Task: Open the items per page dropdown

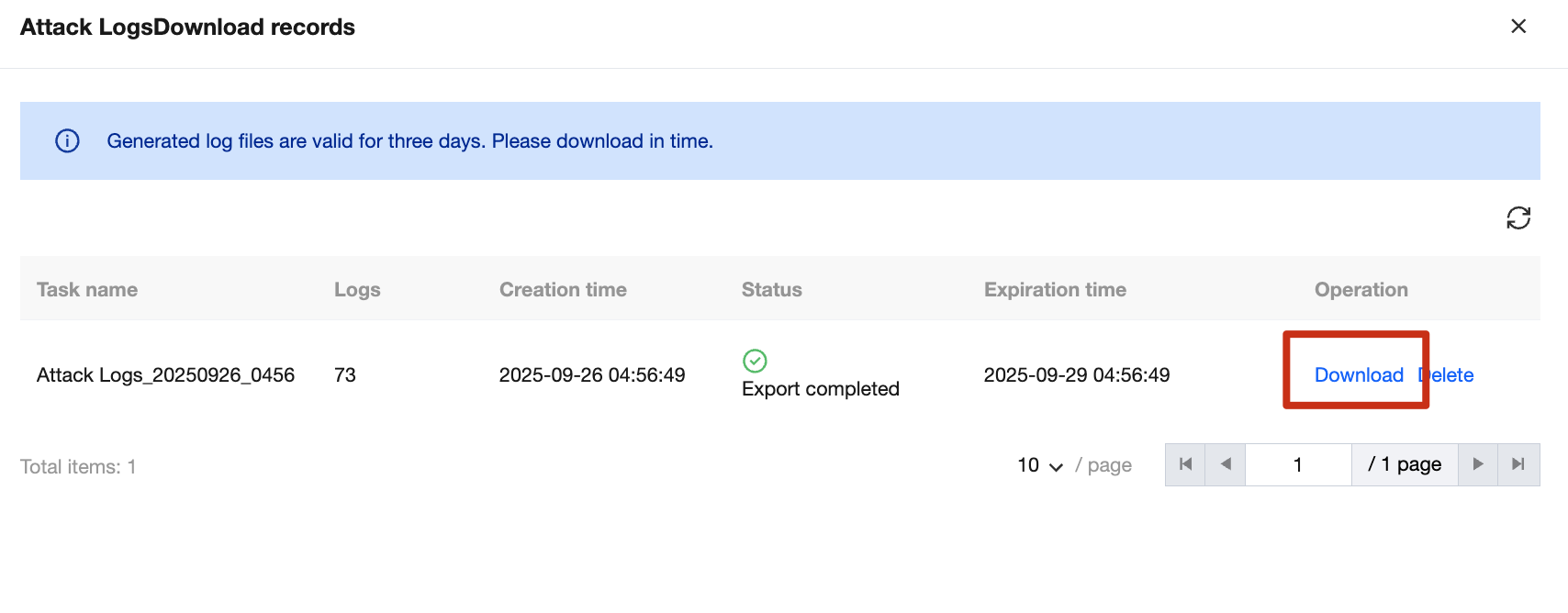Action: [x=1040, y=465]
